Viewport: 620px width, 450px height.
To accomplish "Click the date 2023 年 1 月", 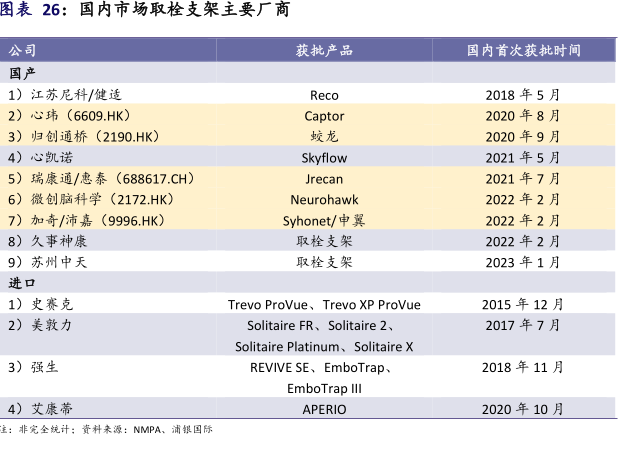I will pyautogui.click(x=522, y=263).
